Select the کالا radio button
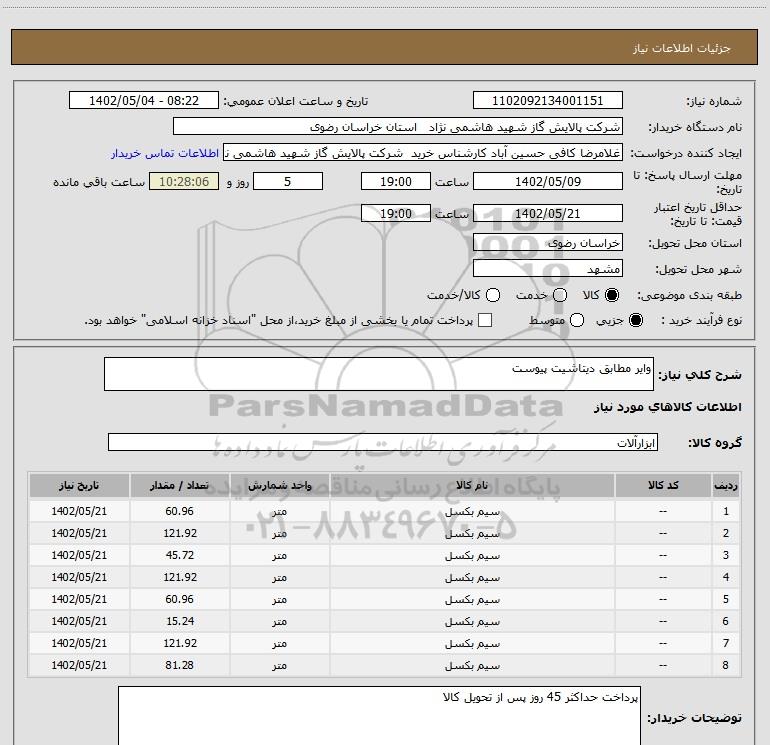Viewport: 770px width, 745px height. pos(612,295)
